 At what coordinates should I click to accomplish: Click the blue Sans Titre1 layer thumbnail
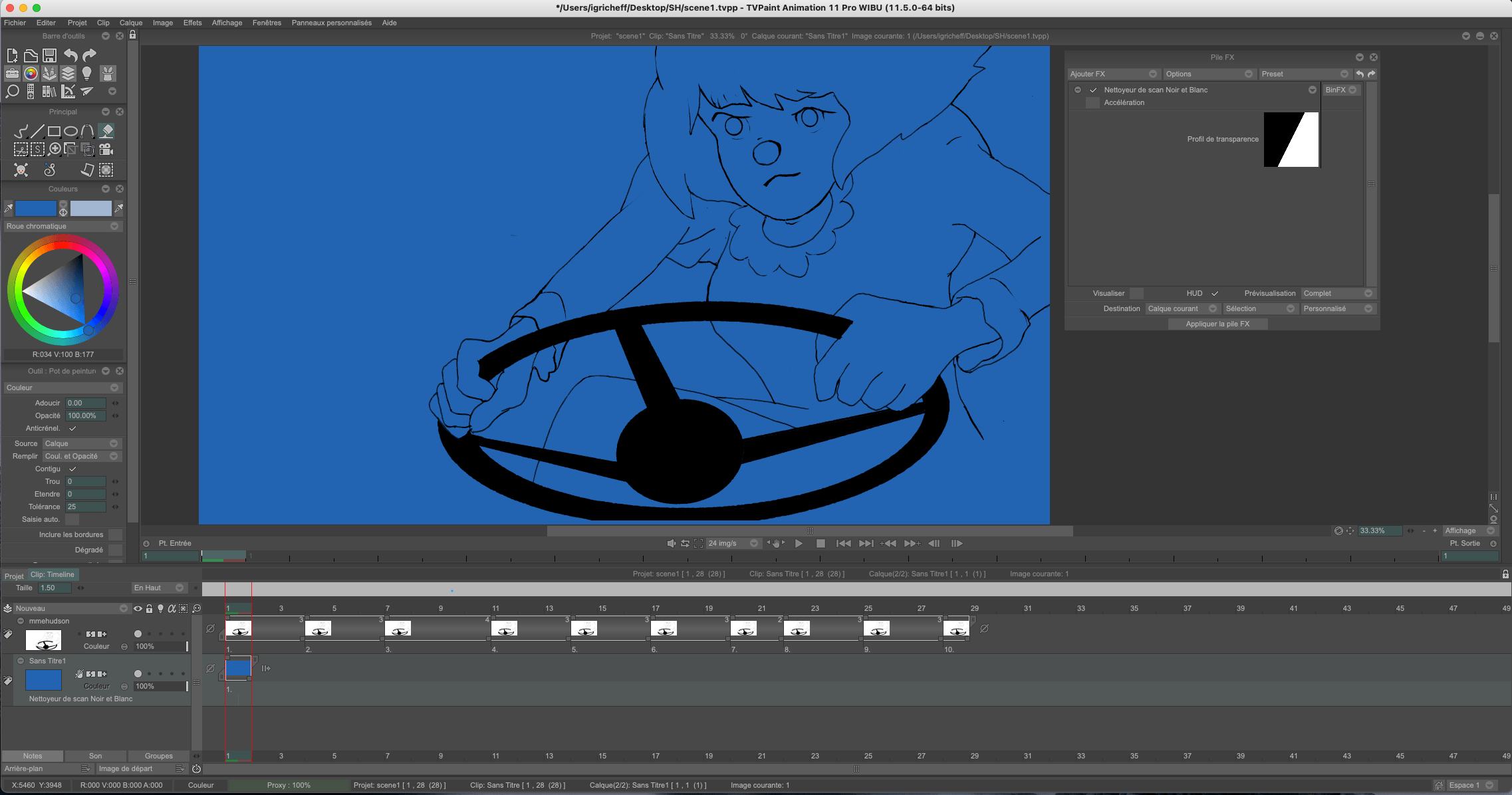(x=43, y=680)
